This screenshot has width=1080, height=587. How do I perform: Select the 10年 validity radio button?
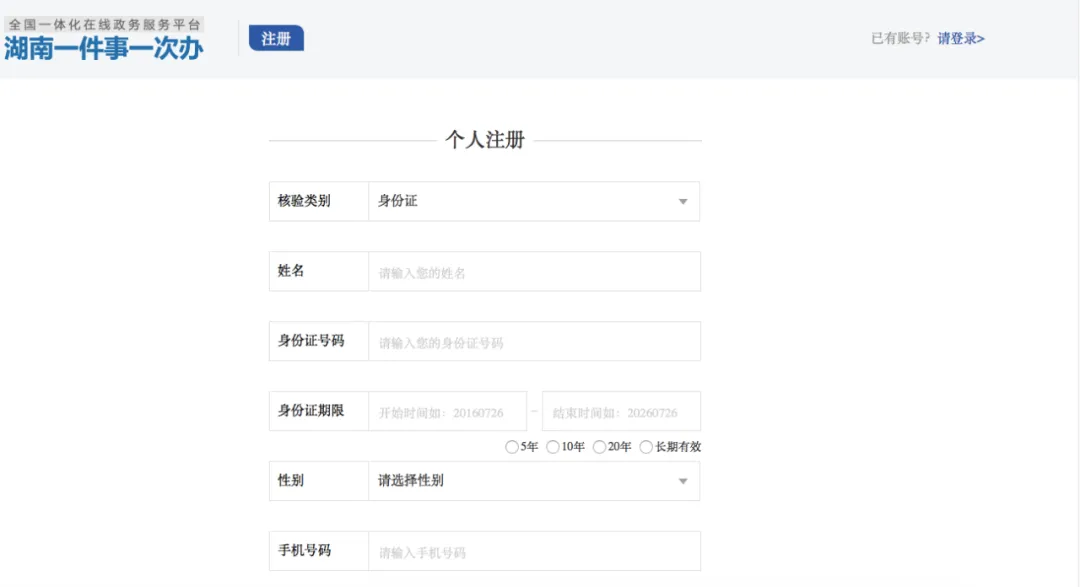[552, 447]
